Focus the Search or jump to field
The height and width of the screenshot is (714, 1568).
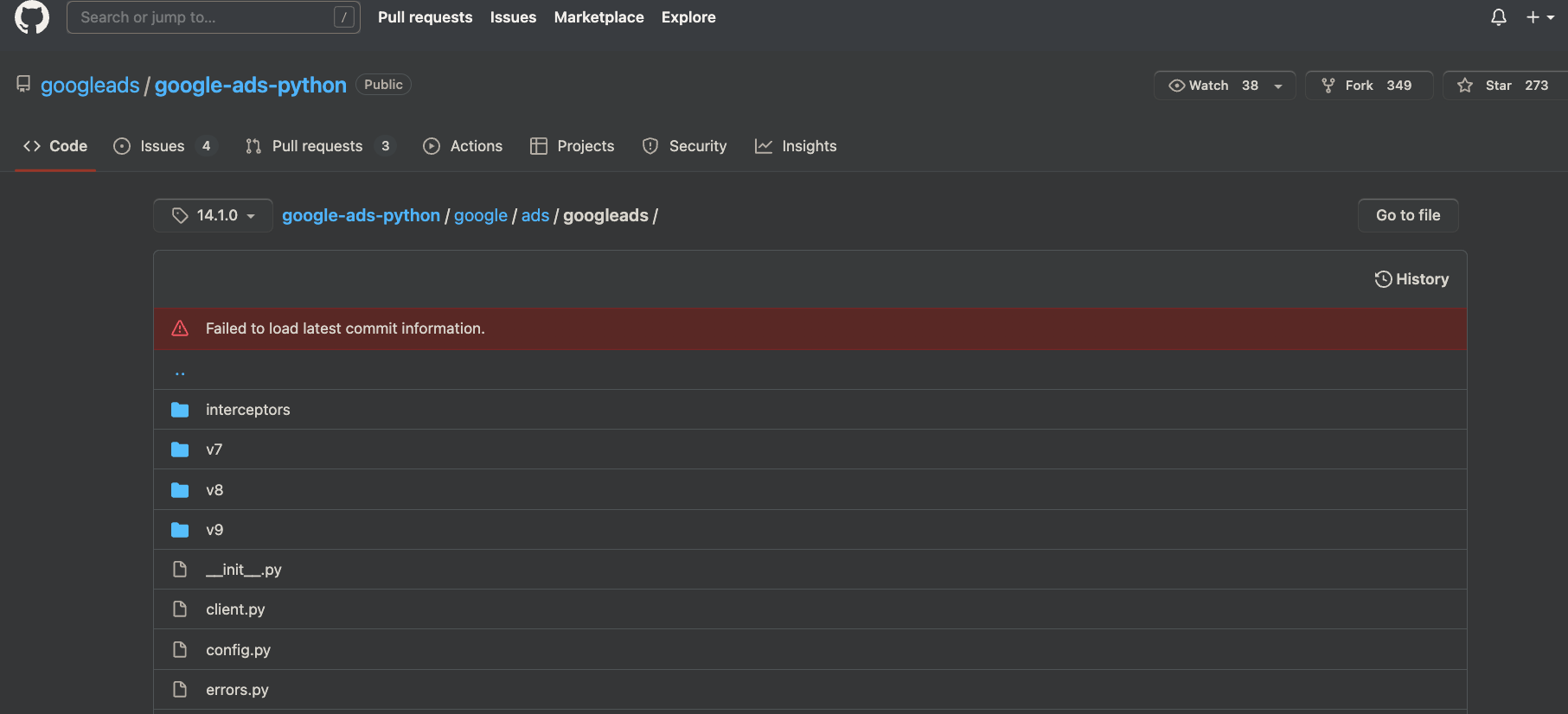coord(214,17)
